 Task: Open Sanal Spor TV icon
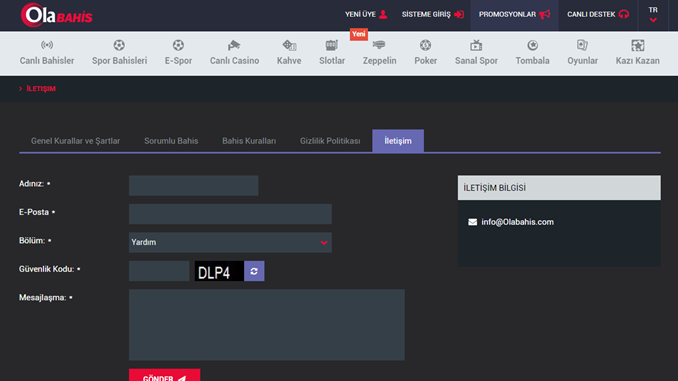(476, 45)
